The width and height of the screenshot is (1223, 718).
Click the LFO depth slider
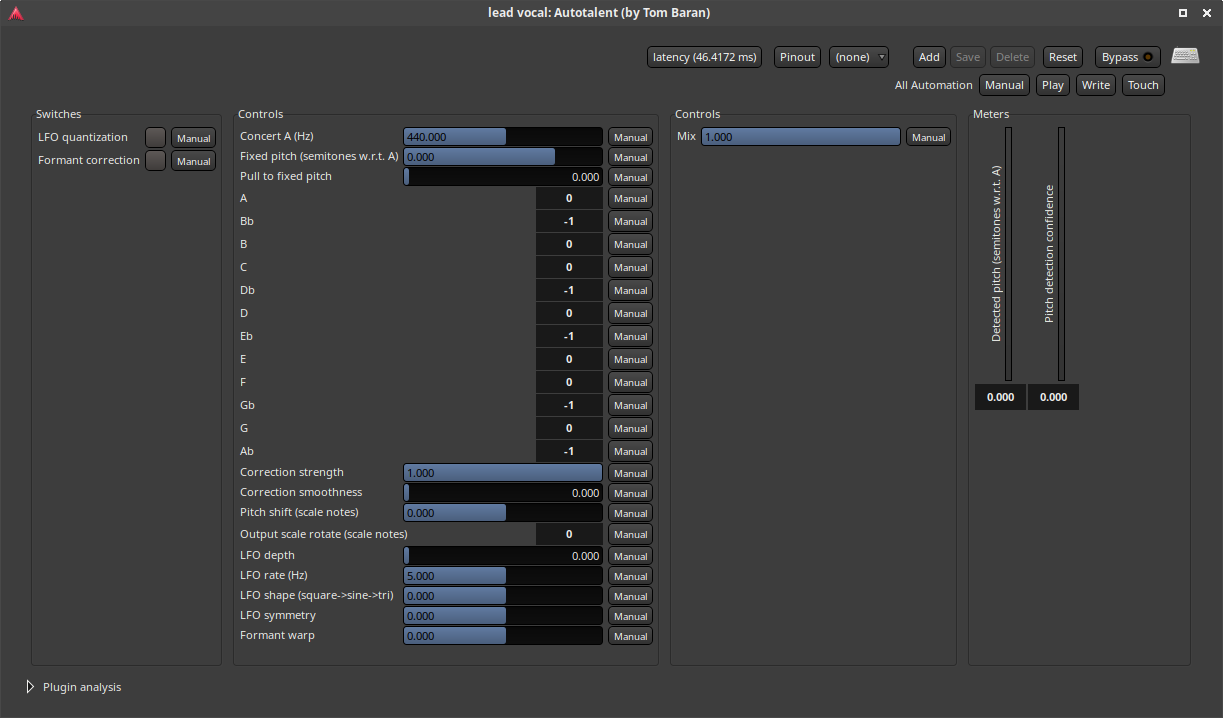coord(503,556)
